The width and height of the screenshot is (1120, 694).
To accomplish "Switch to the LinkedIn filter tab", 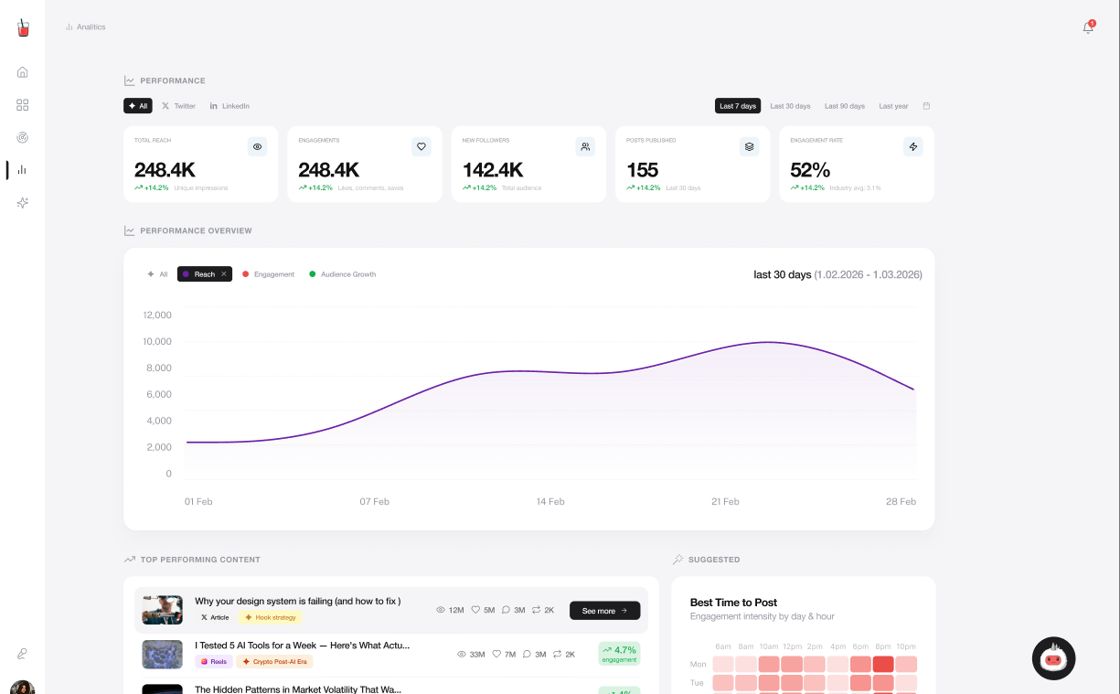I will (x=229, y=106).
